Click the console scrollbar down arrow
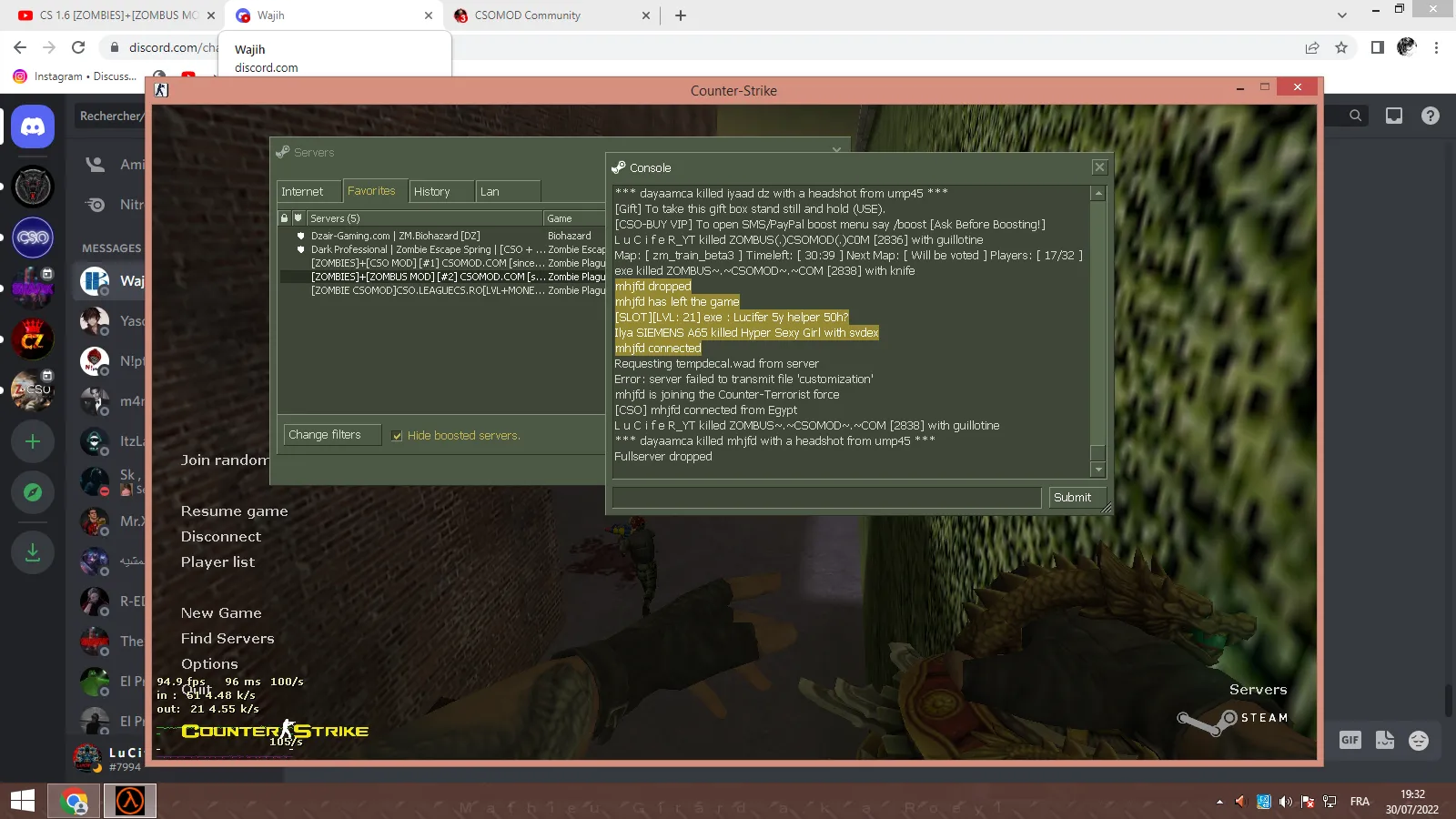 point(1098,470)
